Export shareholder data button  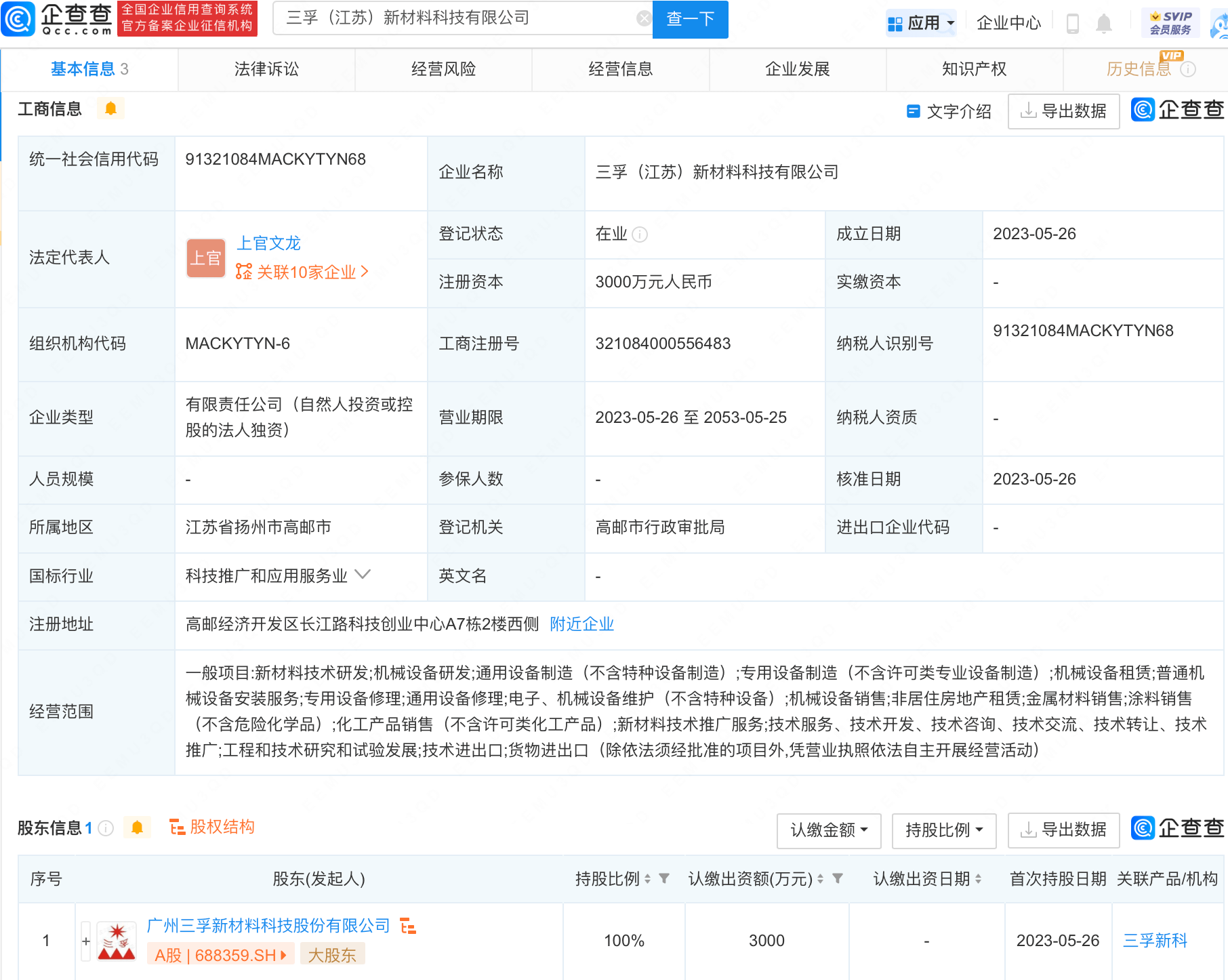coord(1064,830)
